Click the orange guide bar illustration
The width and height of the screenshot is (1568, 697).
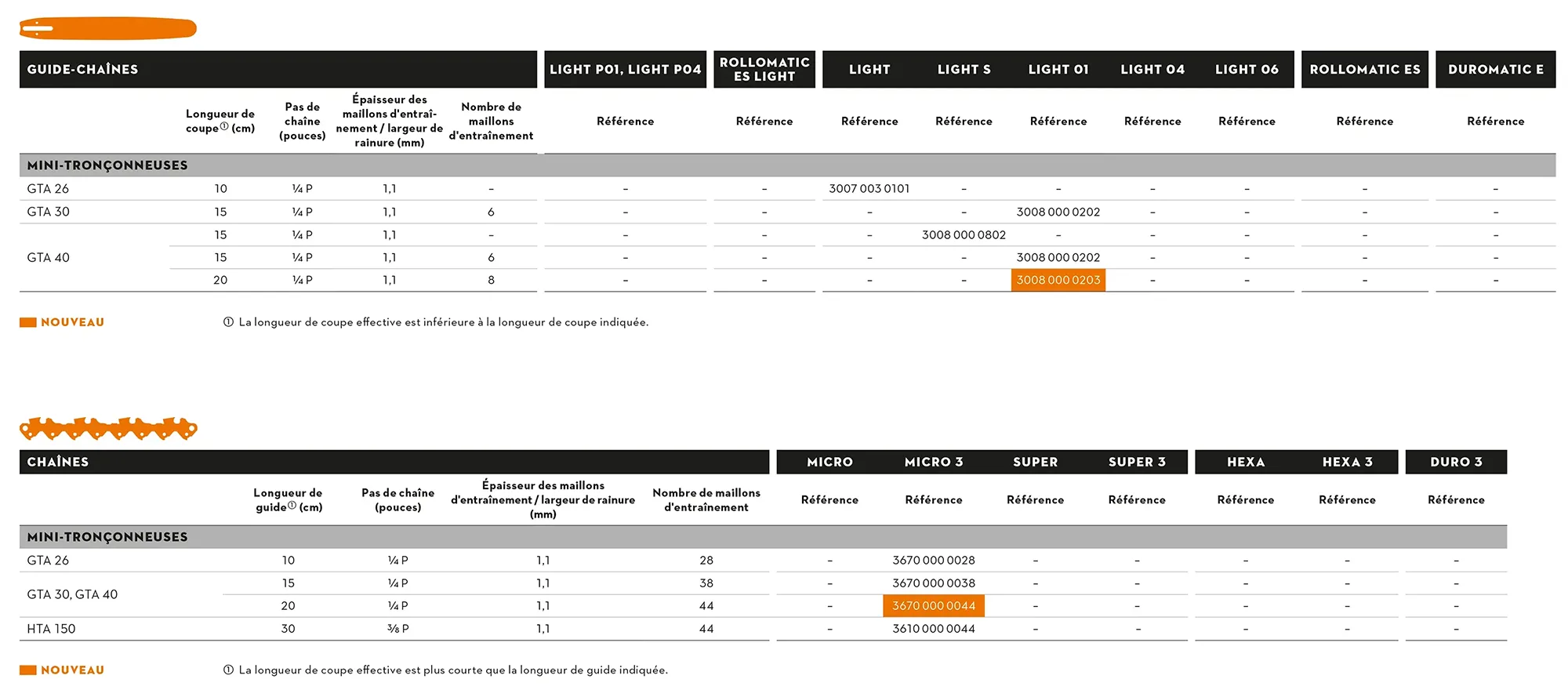coord(108,29)
